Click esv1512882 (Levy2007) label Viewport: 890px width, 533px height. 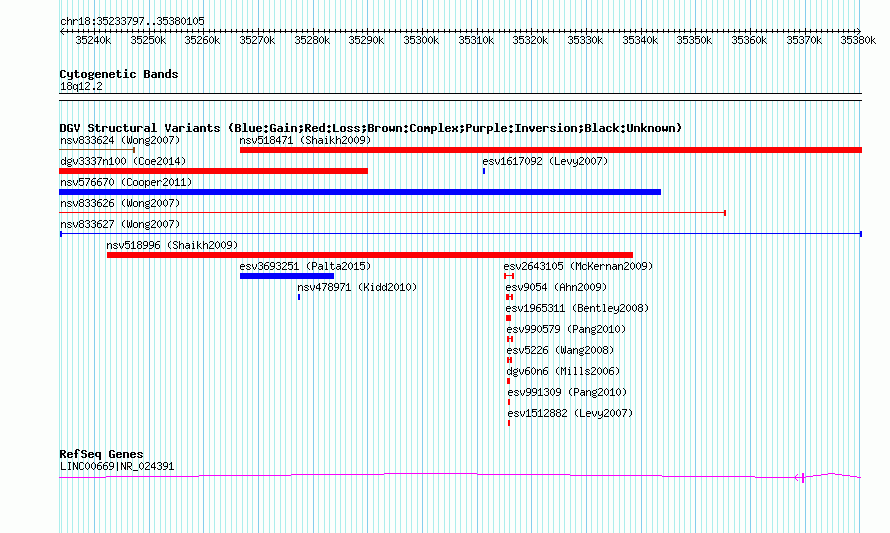[570, 413]
